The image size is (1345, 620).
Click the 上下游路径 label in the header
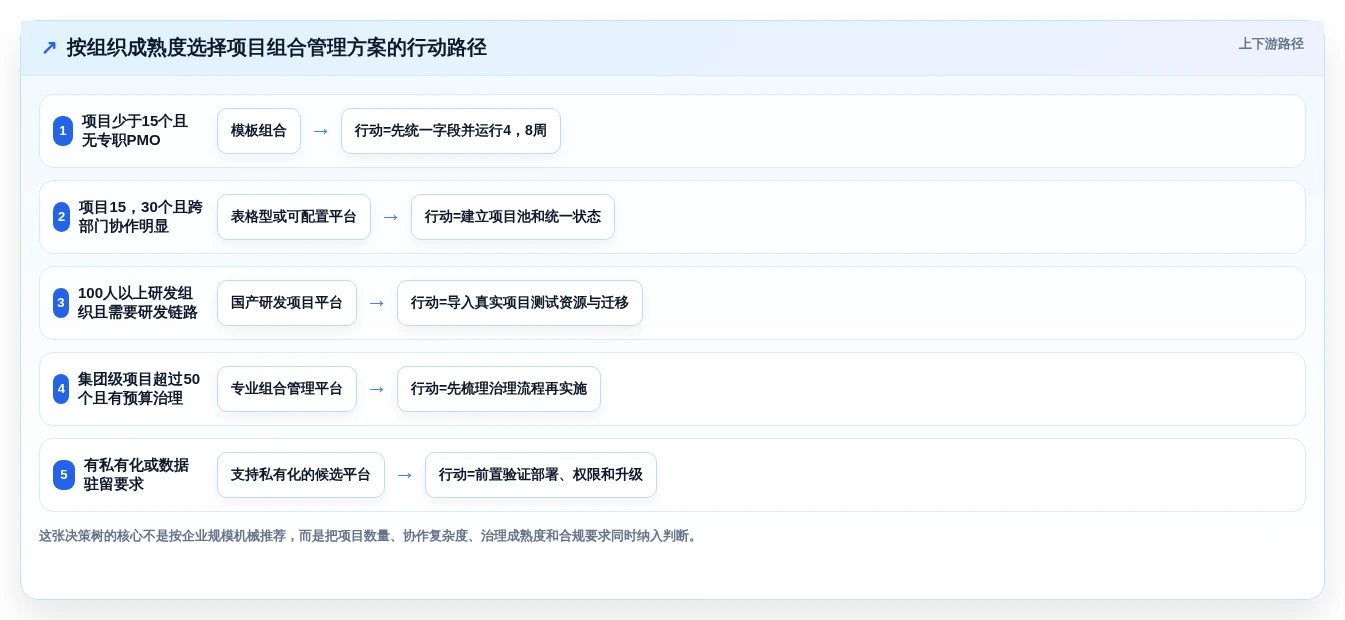pos(1271,44)
